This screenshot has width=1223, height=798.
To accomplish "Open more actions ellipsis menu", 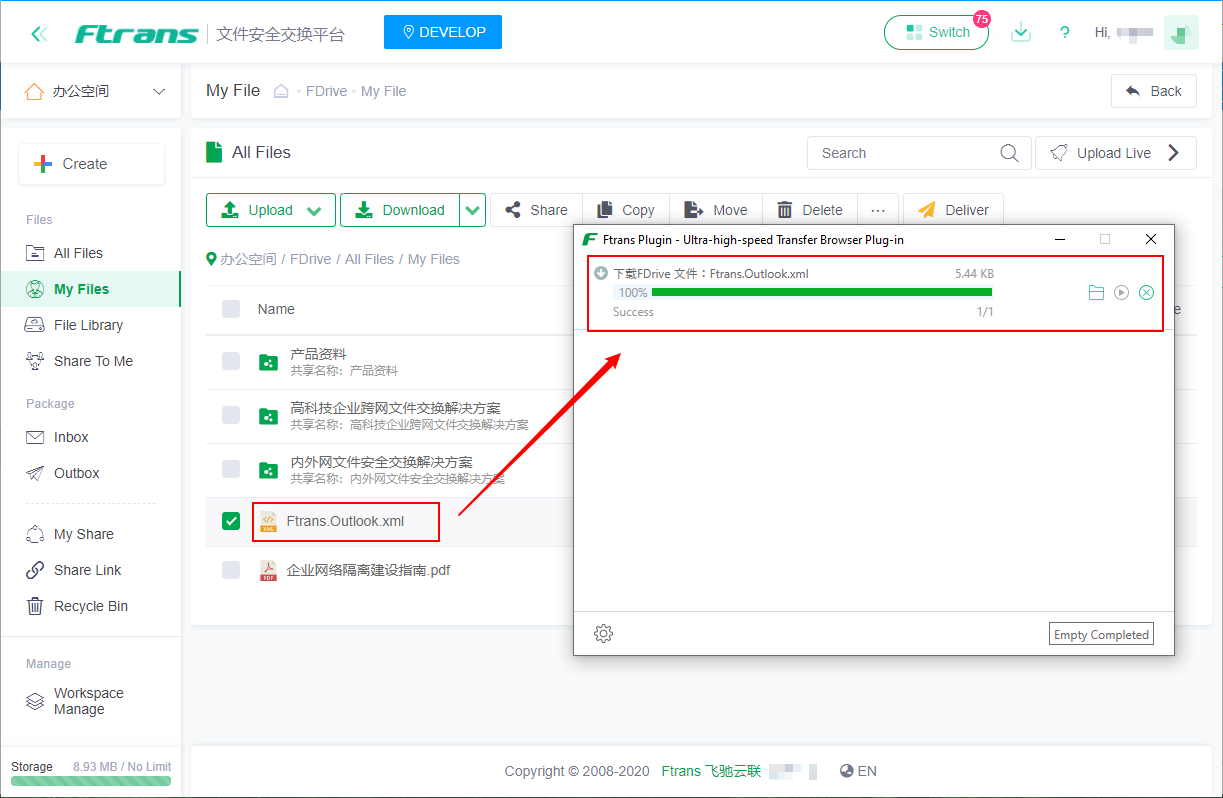I will click(878, 210).
